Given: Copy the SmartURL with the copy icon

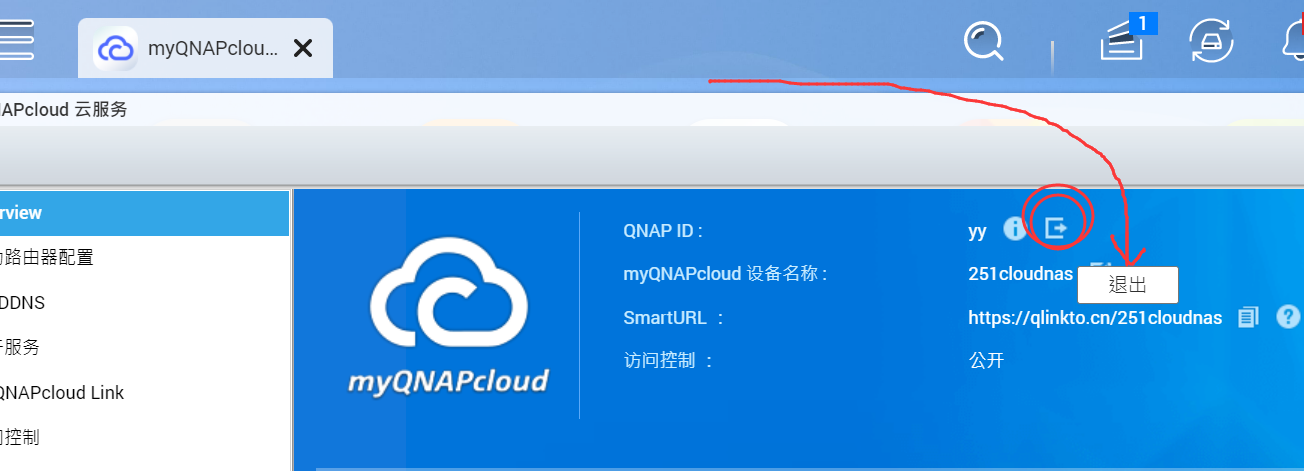Looking at the screenshot, I should [1248, 317].
